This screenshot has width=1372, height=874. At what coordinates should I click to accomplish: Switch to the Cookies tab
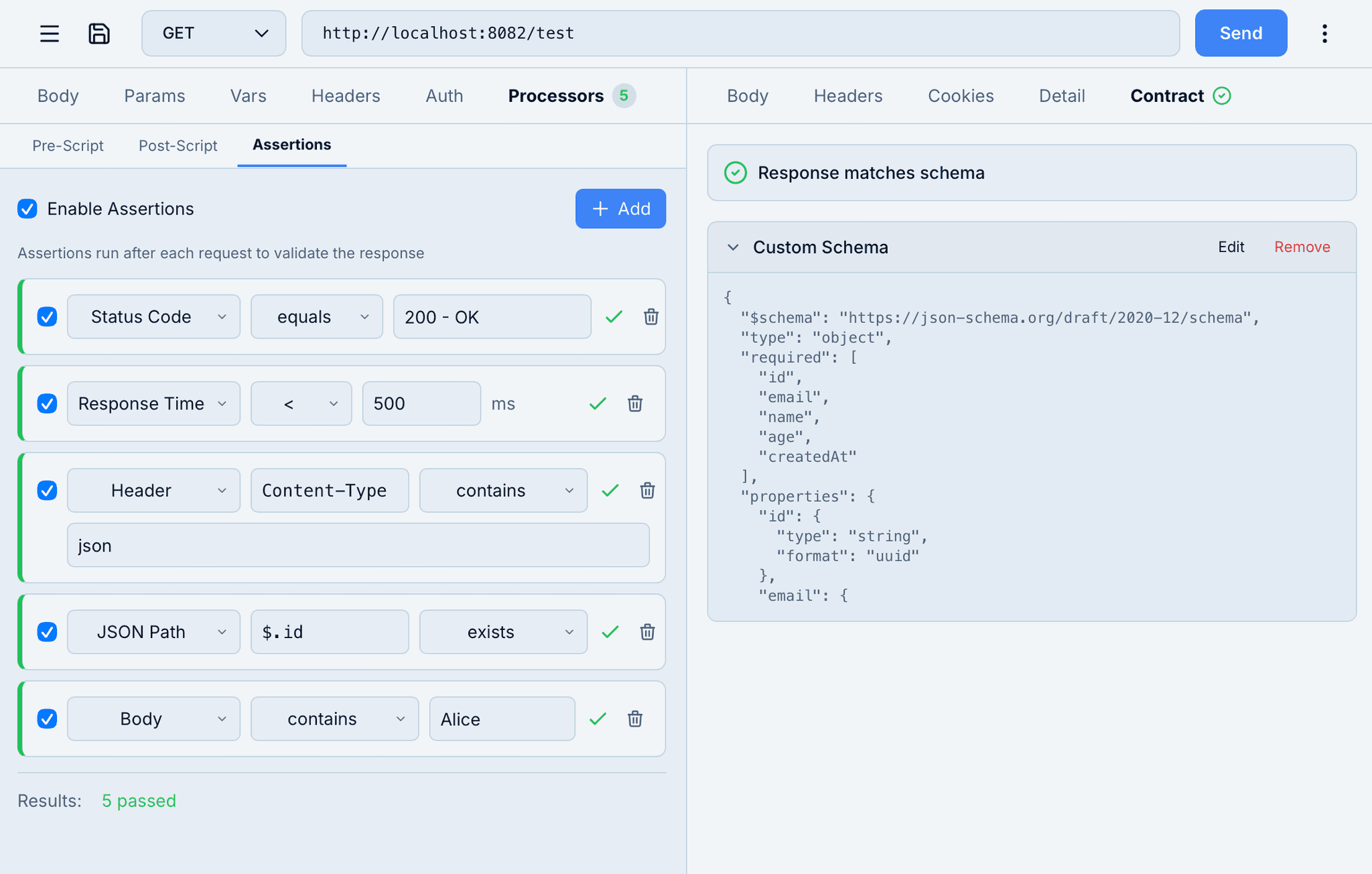point(961,96)
